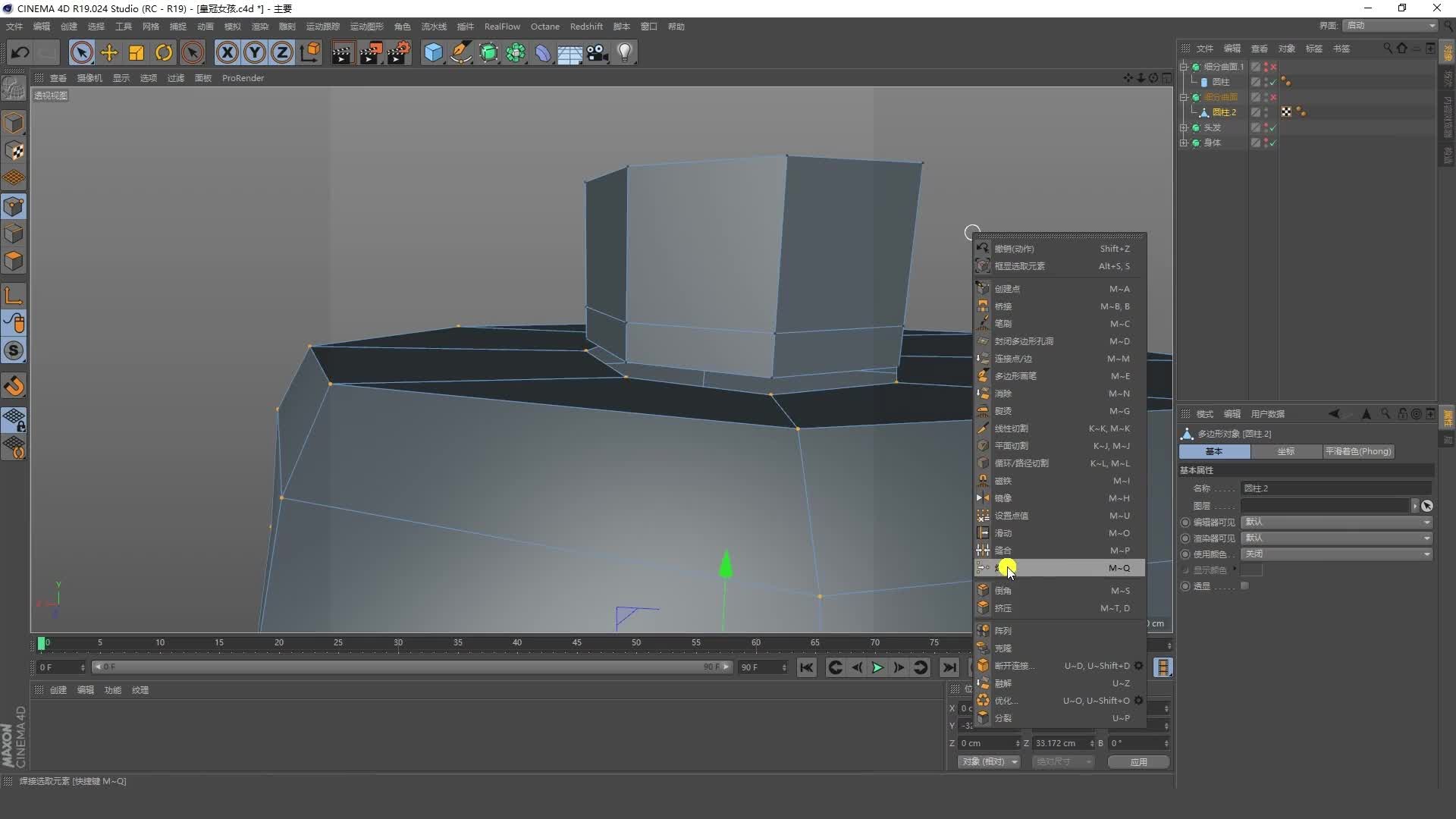Open the 界面 layout dropdown
The image size is (1456, 819).
click(x=1390, y=26)
